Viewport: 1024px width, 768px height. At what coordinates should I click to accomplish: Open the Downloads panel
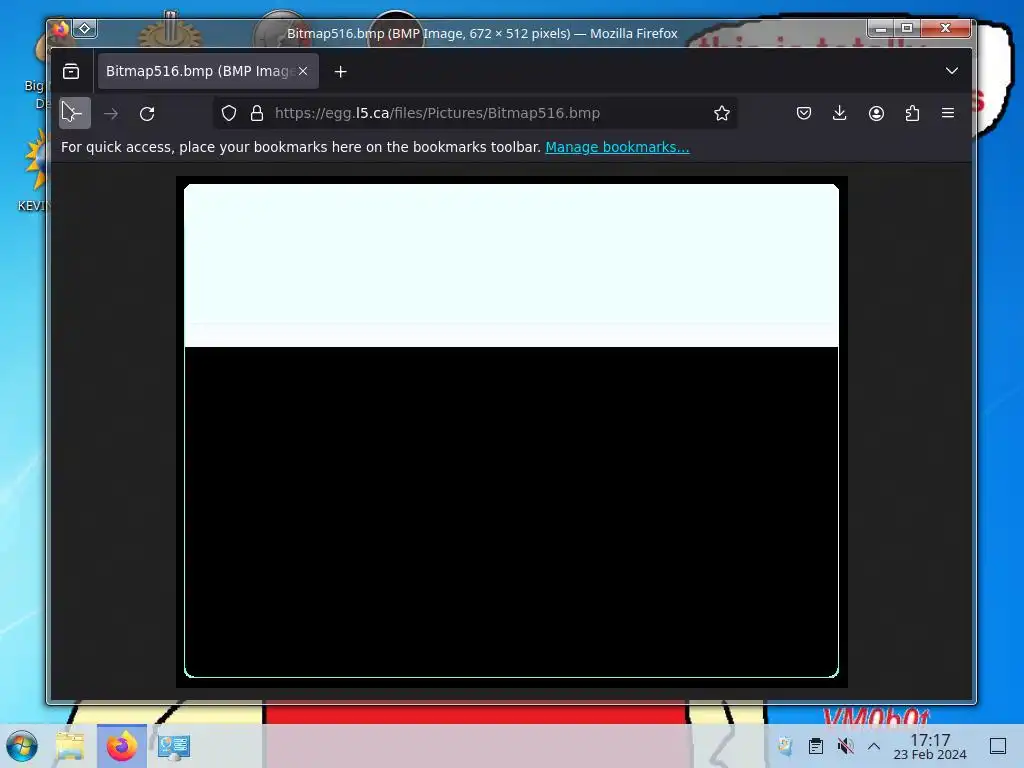tap(840, 113)
